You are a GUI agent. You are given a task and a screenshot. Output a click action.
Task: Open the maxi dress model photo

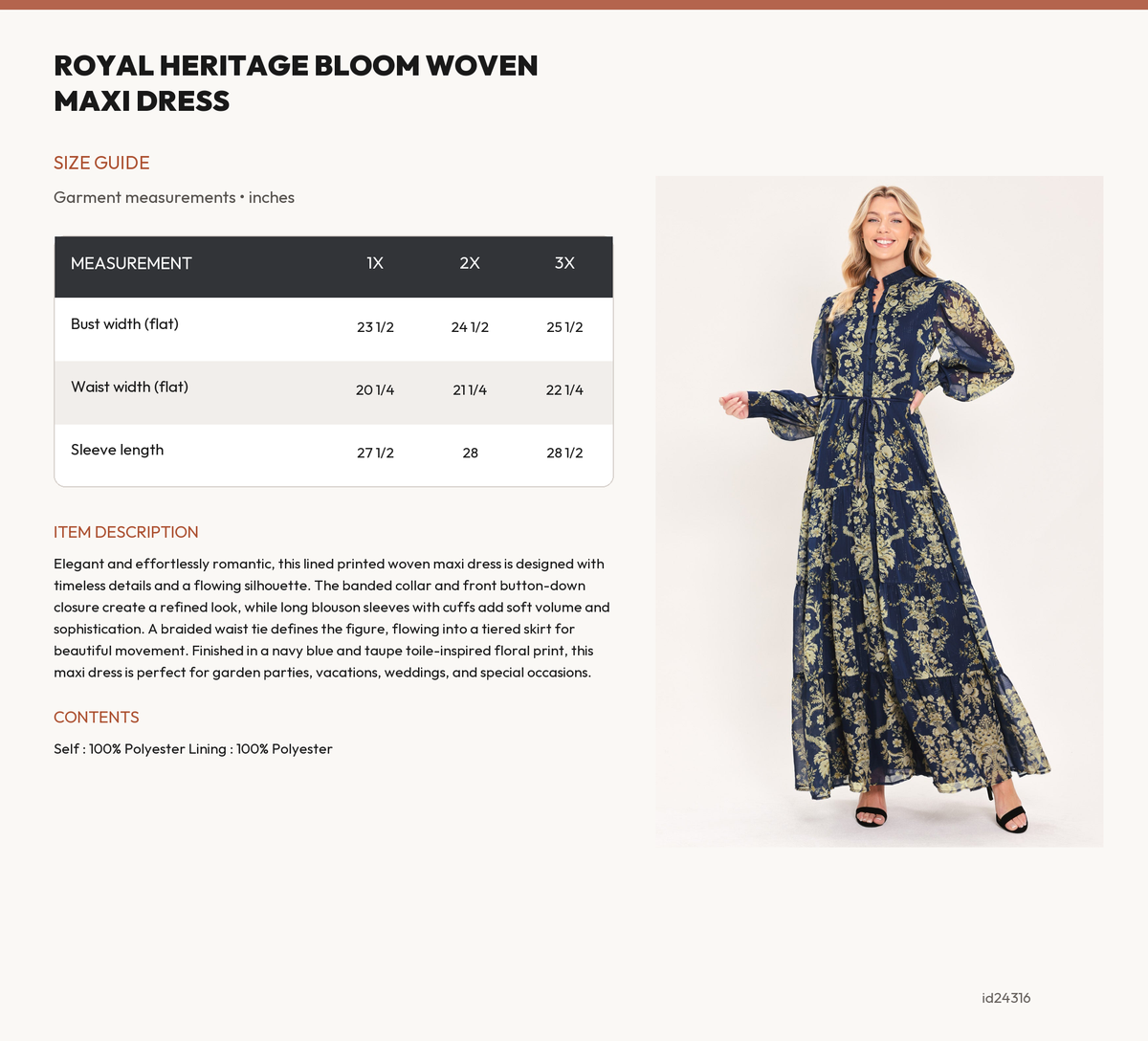[879, 512]
